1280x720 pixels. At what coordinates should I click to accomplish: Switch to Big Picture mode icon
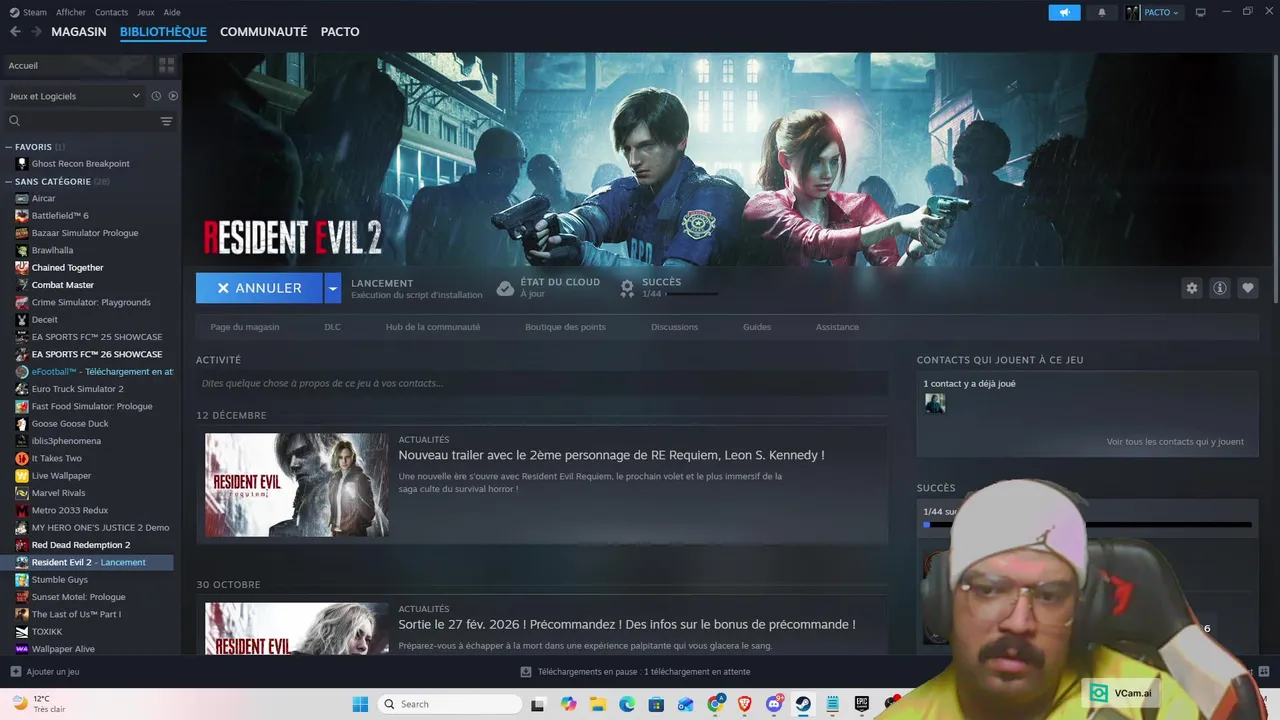(x=1201, y=12)
